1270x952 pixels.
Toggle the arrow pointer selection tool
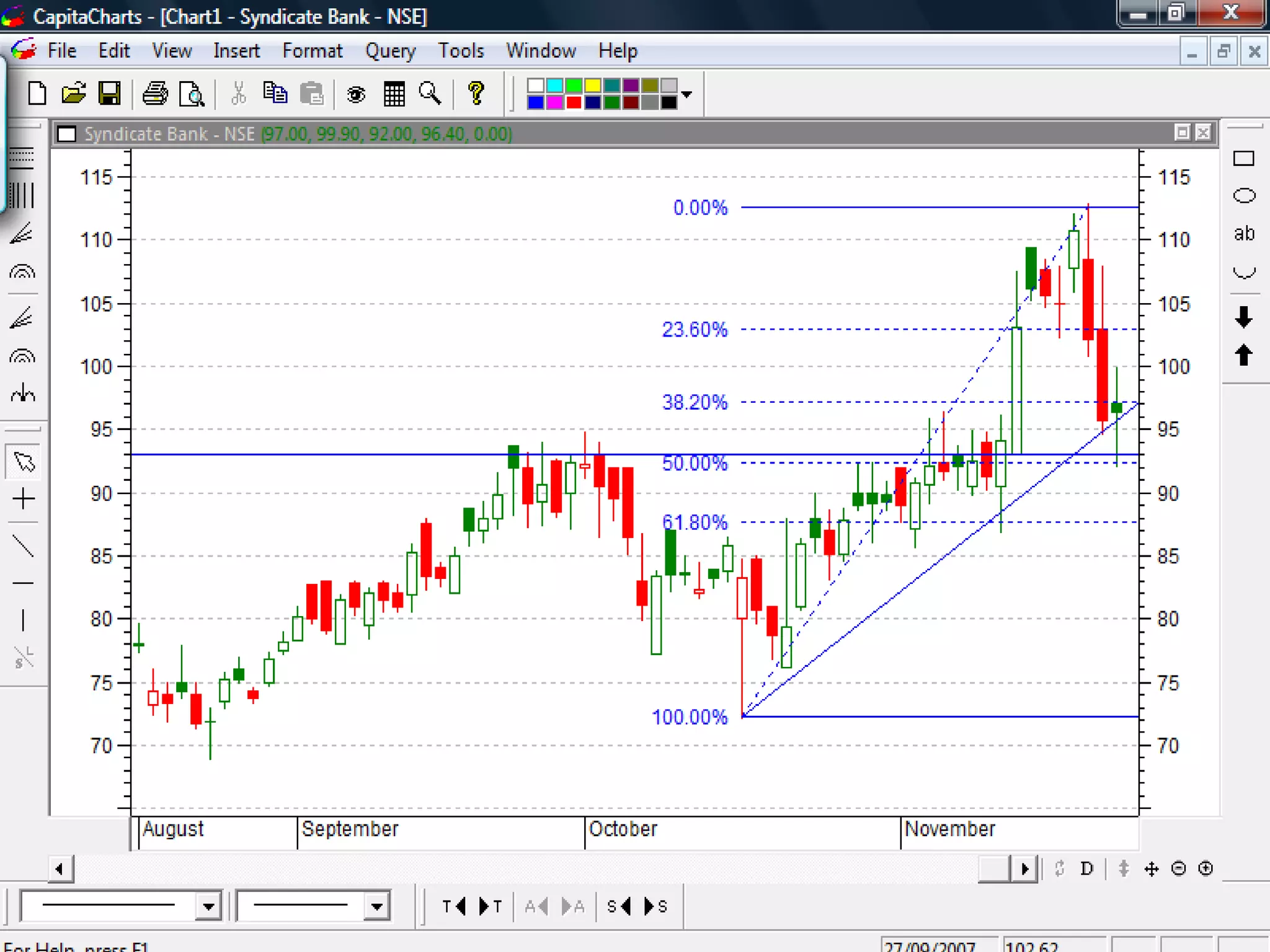click(24, 462)
